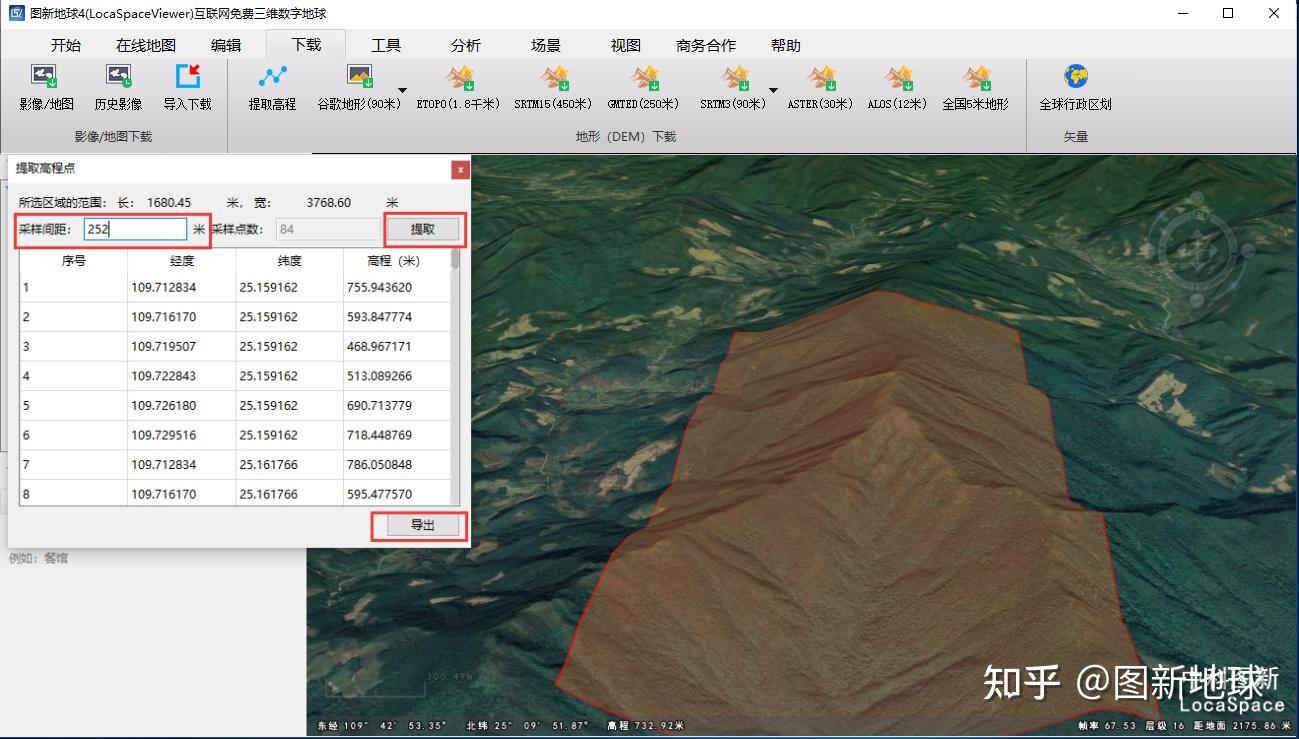Open the 帮助 tab
Image resolution: width=1299 pixels, height=739 pixels.
(786, 45)
